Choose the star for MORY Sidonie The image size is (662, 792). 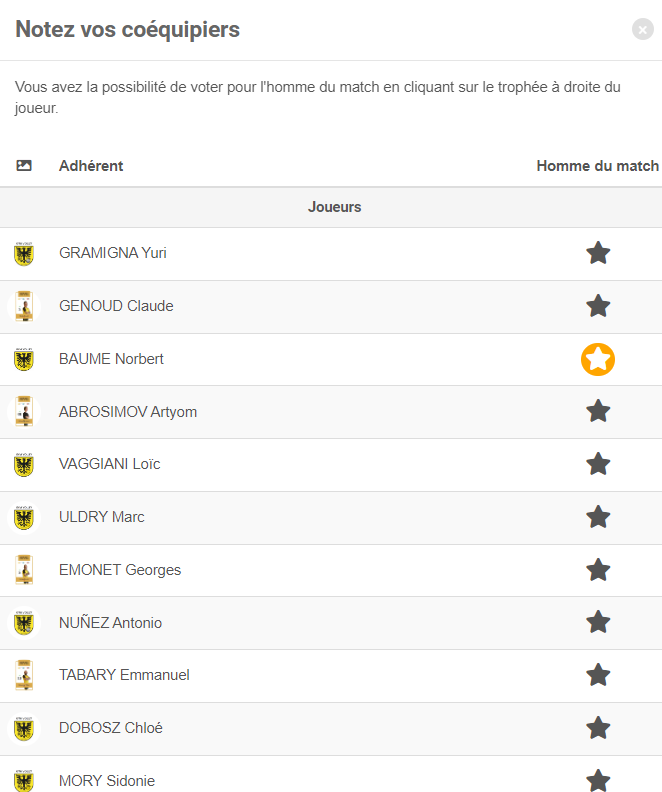click(x=598, y=780)
